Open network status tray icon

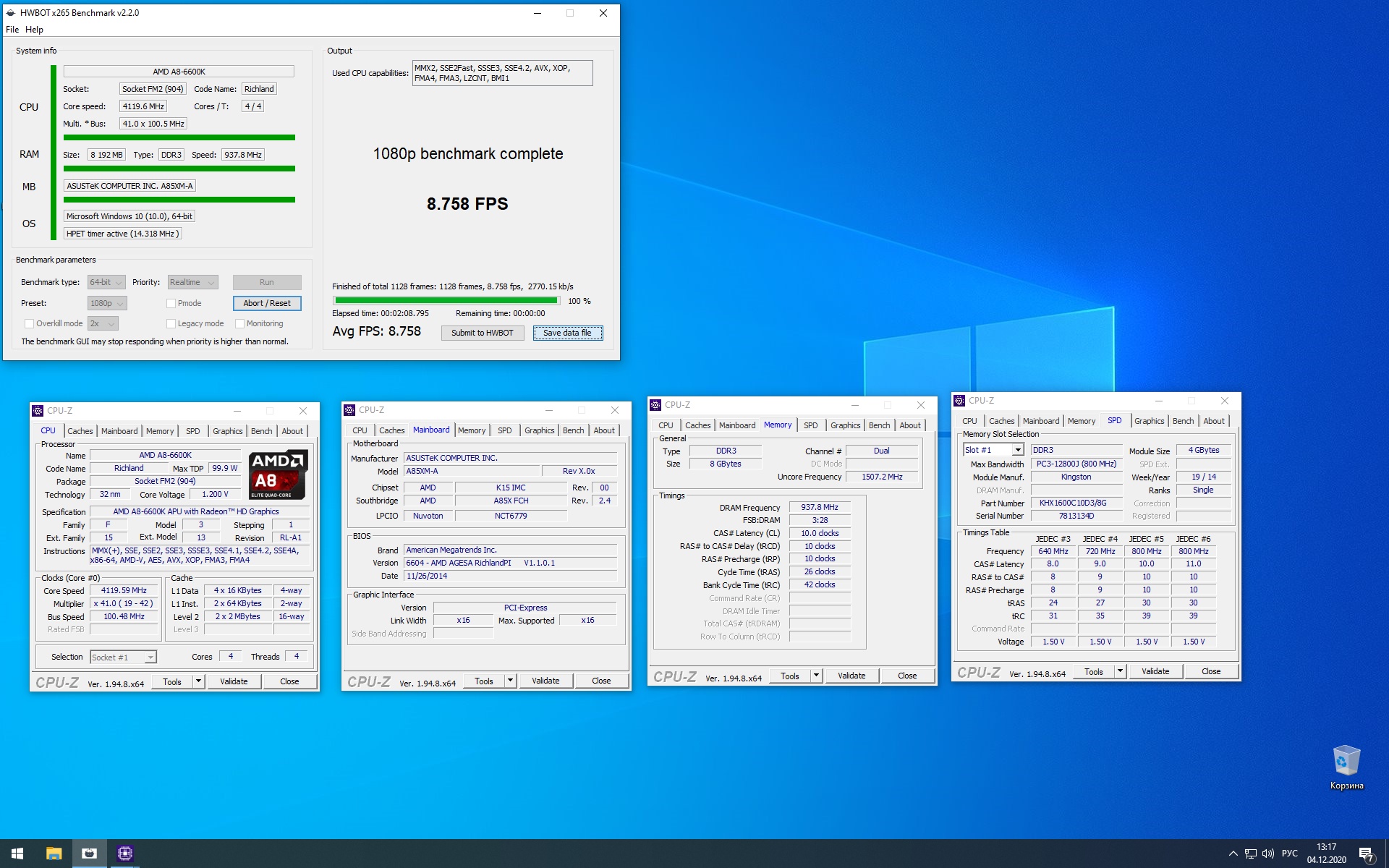coord(1250,854)
